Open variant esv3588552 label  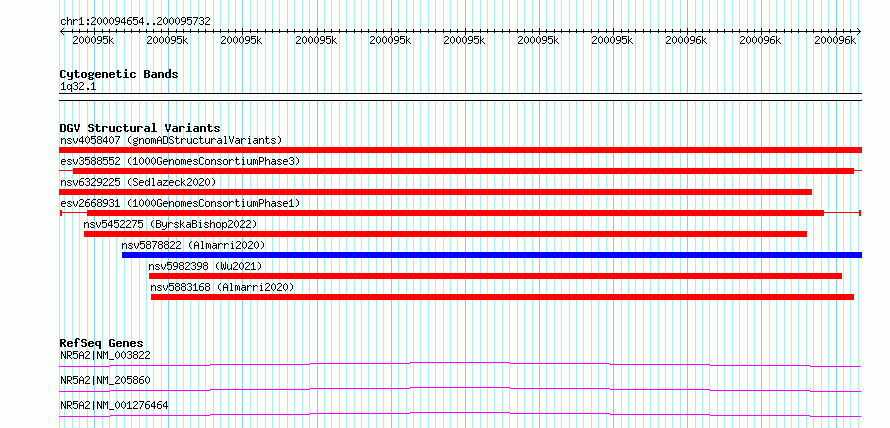(x=180, y=161)
